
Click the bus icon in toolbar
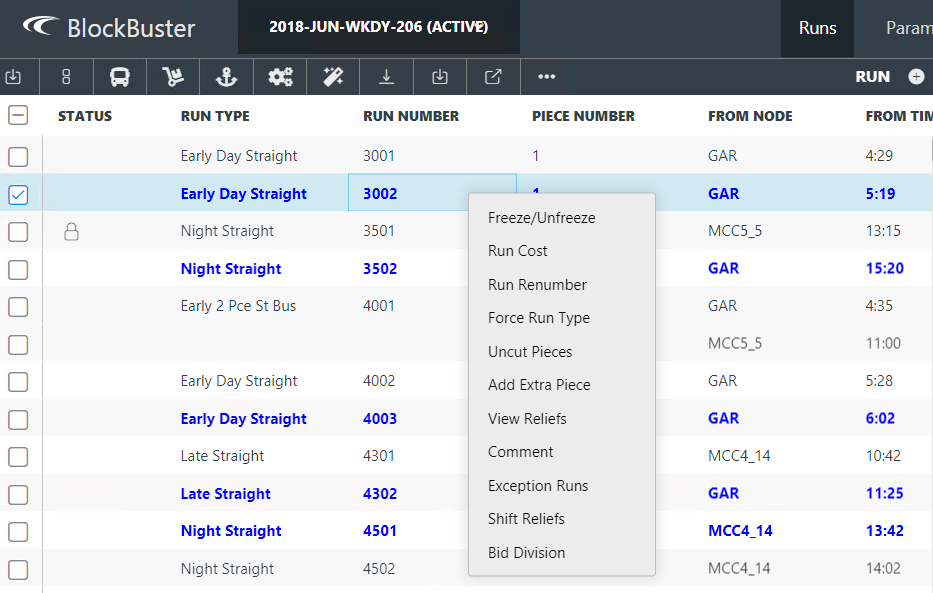120,77
